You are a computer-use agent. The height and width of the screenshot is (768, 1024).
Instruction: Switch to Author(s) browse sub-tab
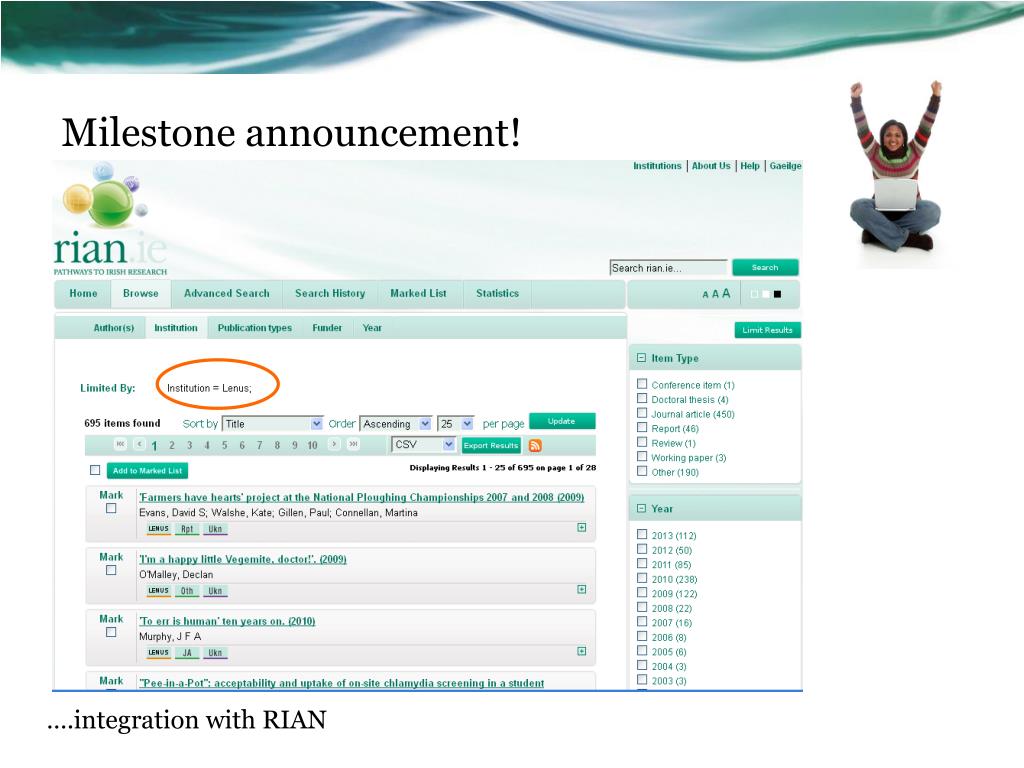click(x=114, y=328)
